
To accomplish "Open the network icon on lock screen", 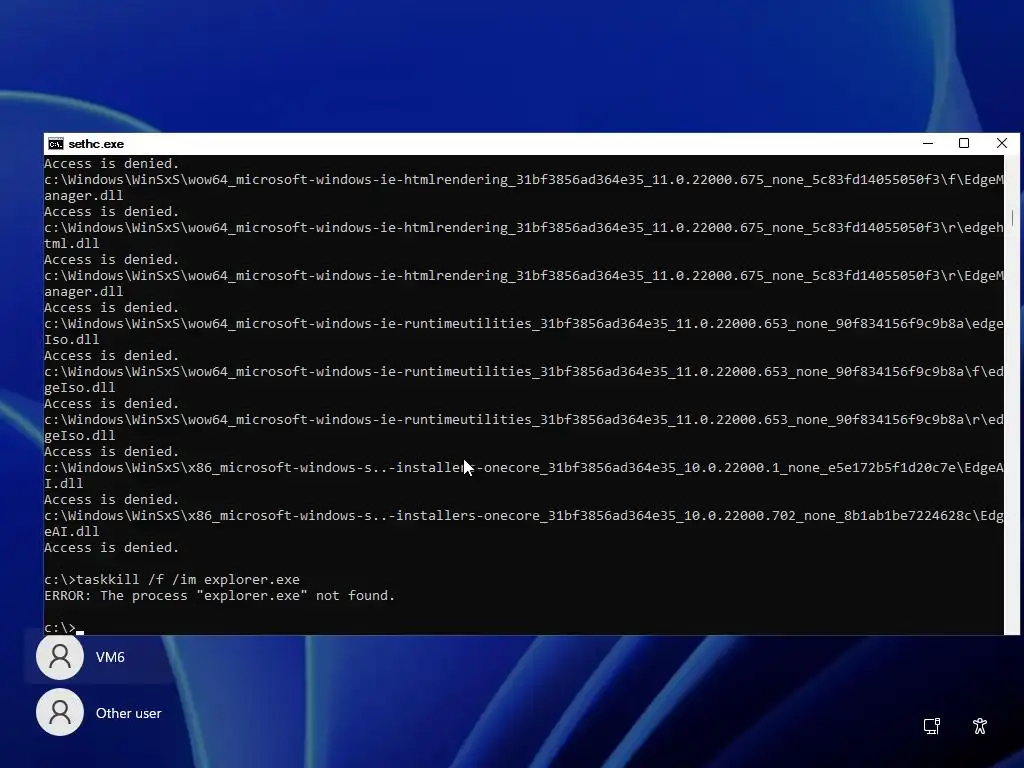I will pos(932,726).
